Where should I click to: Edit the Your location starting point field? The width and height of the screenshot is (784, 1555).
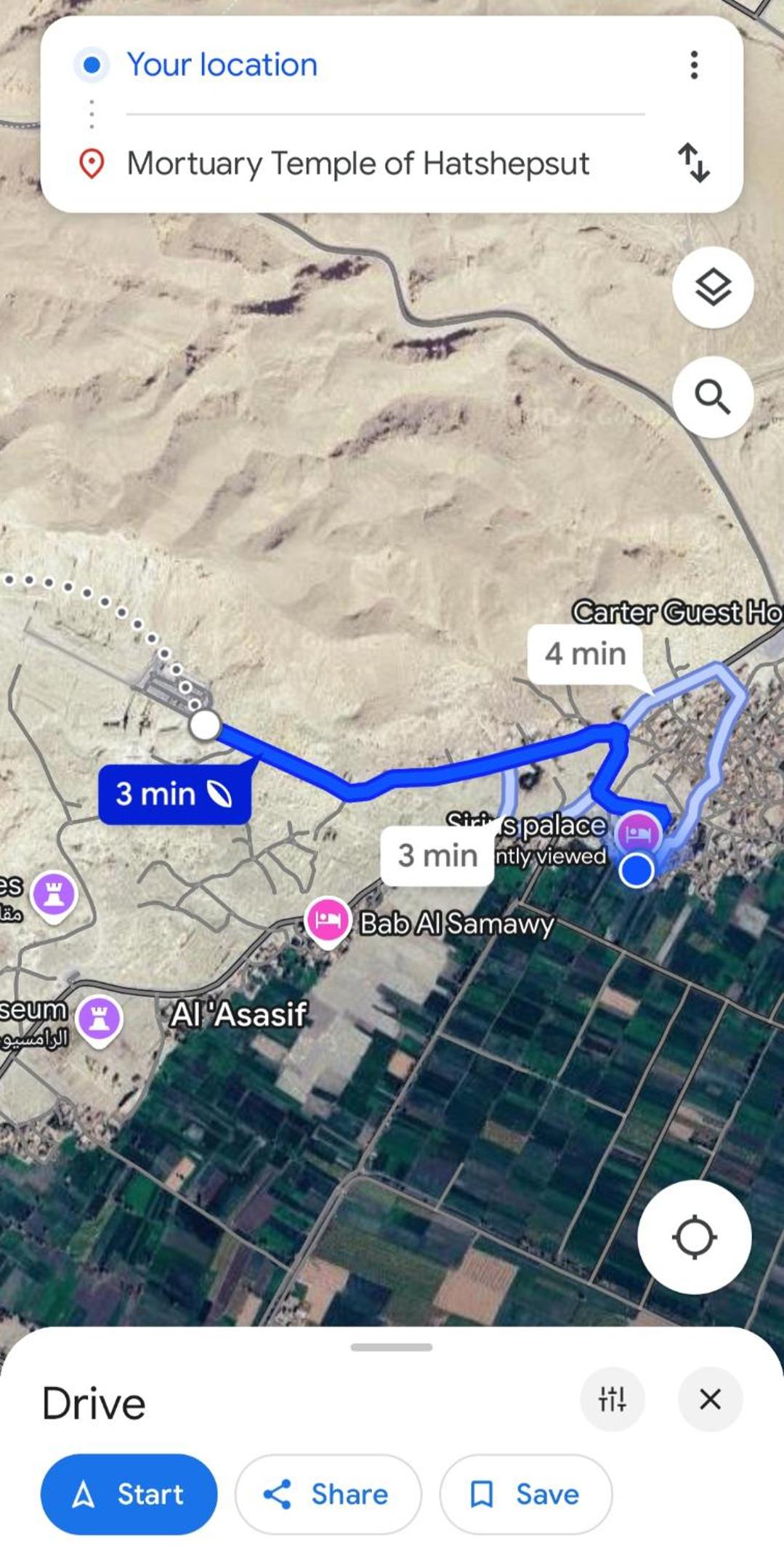pos(385,65)
